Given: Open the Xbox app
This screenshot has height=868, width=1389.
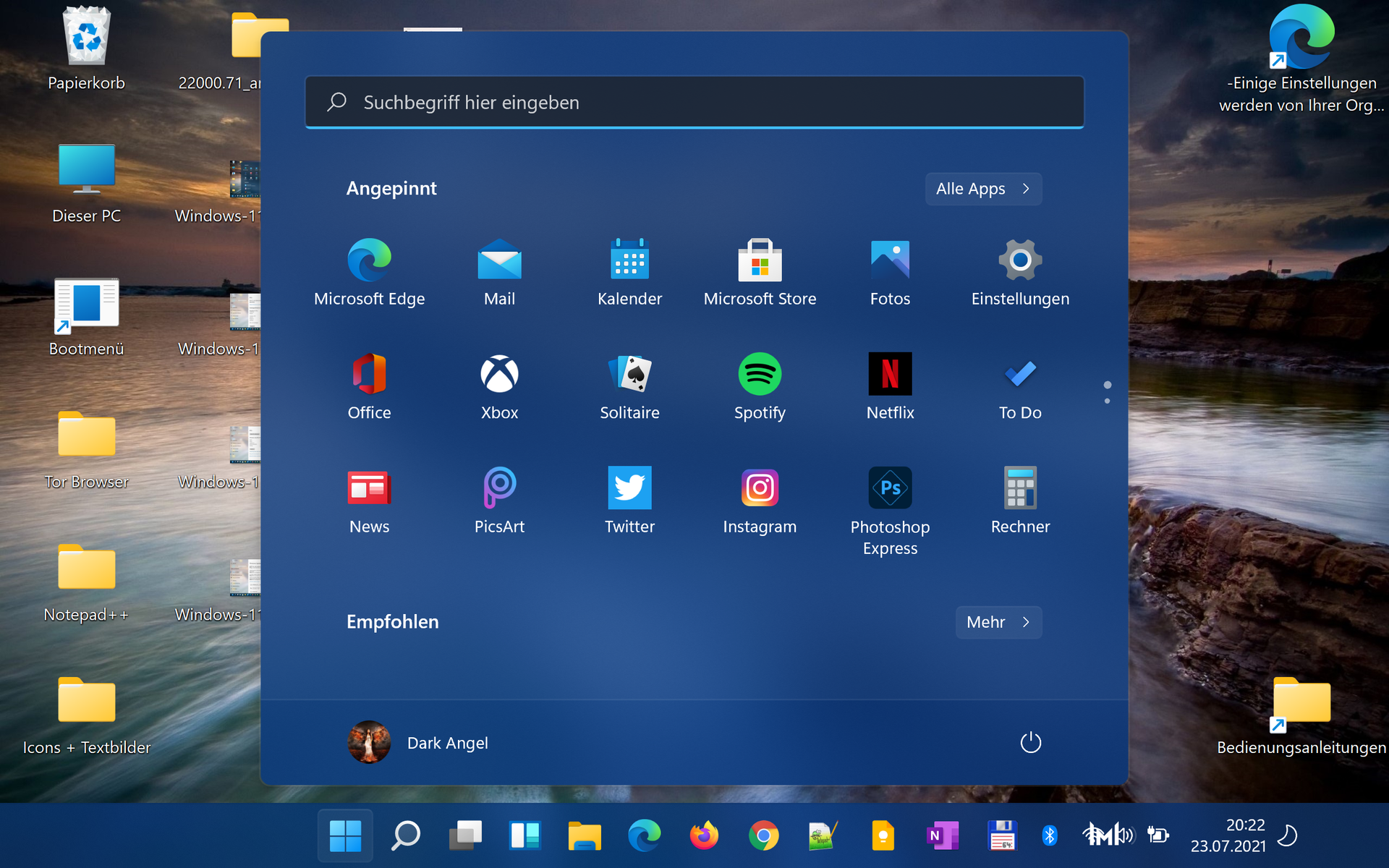Looking at the screenshot, I should 499,387.
